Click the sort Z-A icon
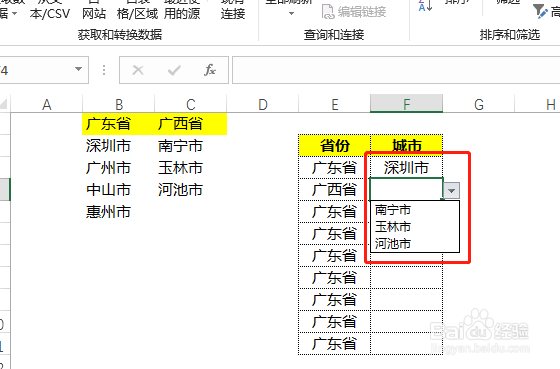560x369 pixels. tap(425, 5)
